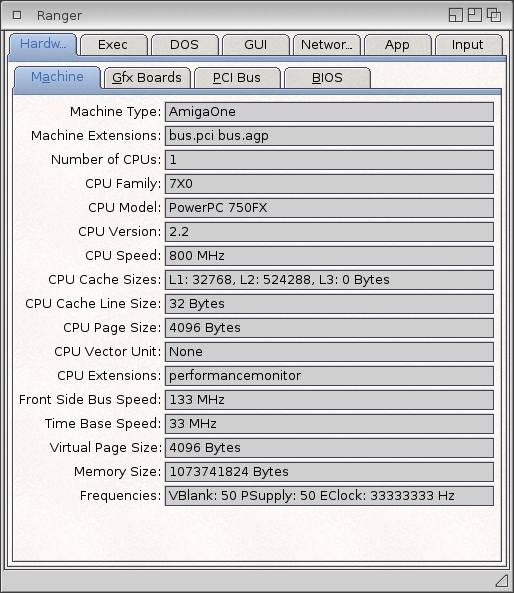Click the 'Front Side Bus Speed:' label
Image resolution: width=514 pixels, height=593 pixels.
coord(90,400)
